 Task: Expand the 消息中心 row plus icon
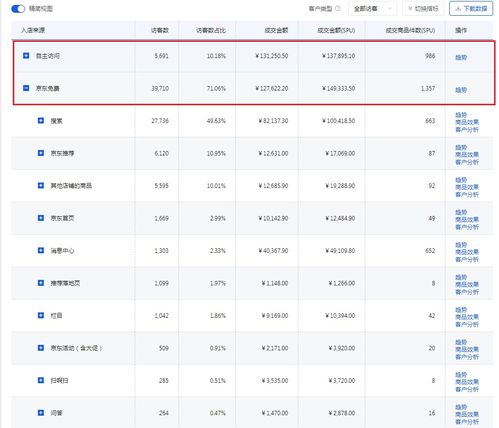pyautogui.click(x=41, y=250)
